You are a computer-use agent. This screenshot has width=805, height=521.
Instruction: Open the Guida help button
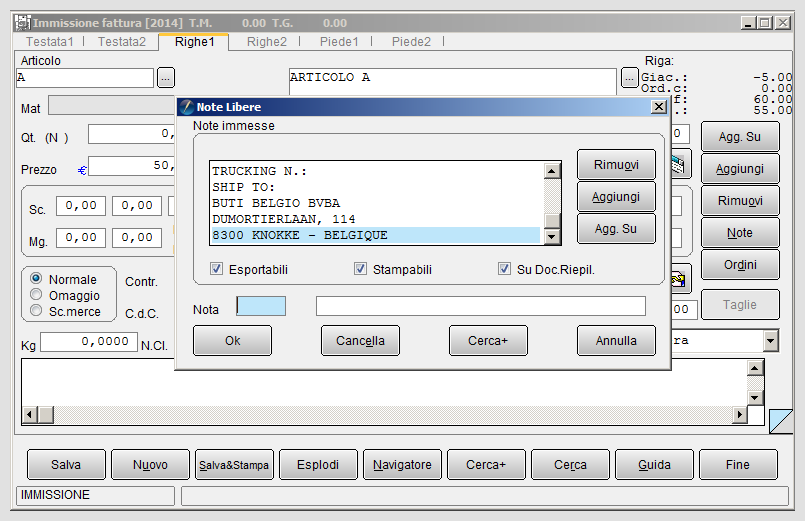click(x=654, y=465)
